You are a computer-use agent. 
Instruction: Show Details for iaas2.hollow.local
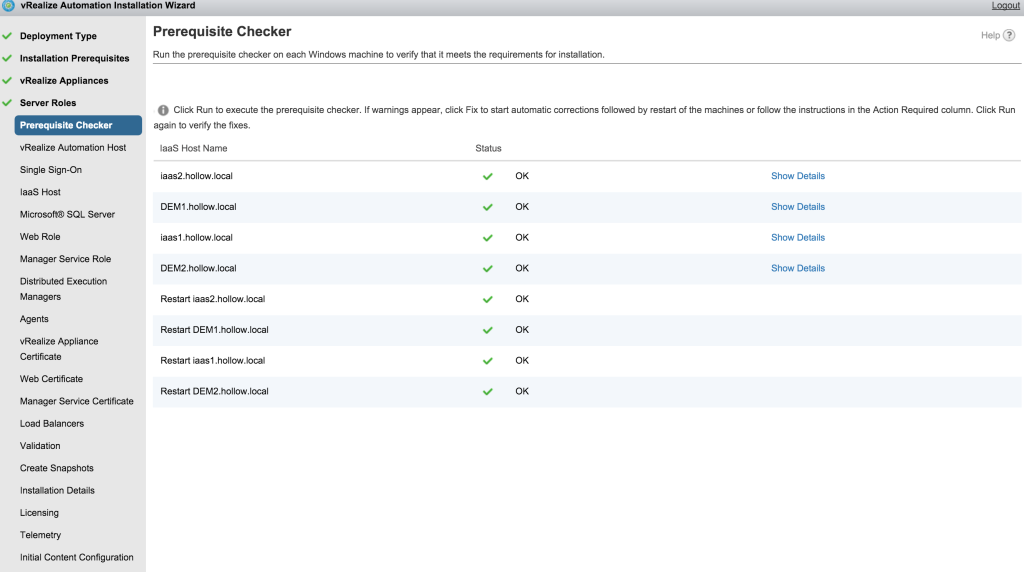pyautogui.click(x=797, y=176)
